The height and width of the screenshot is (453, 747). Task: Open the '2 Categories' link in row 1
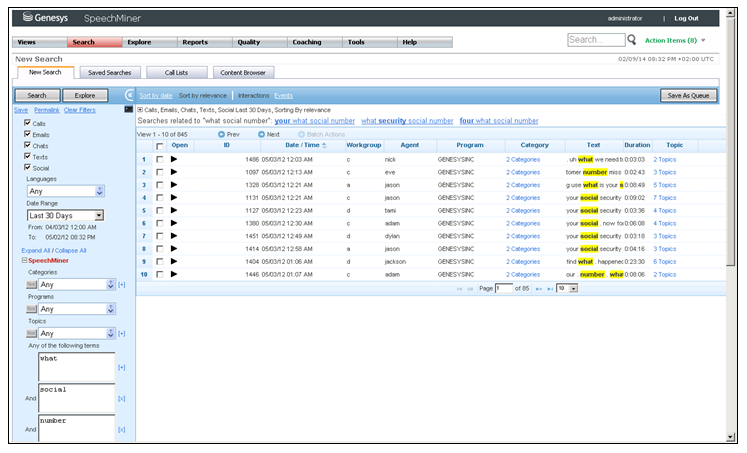pyautogui.click(x=522, y=159)
